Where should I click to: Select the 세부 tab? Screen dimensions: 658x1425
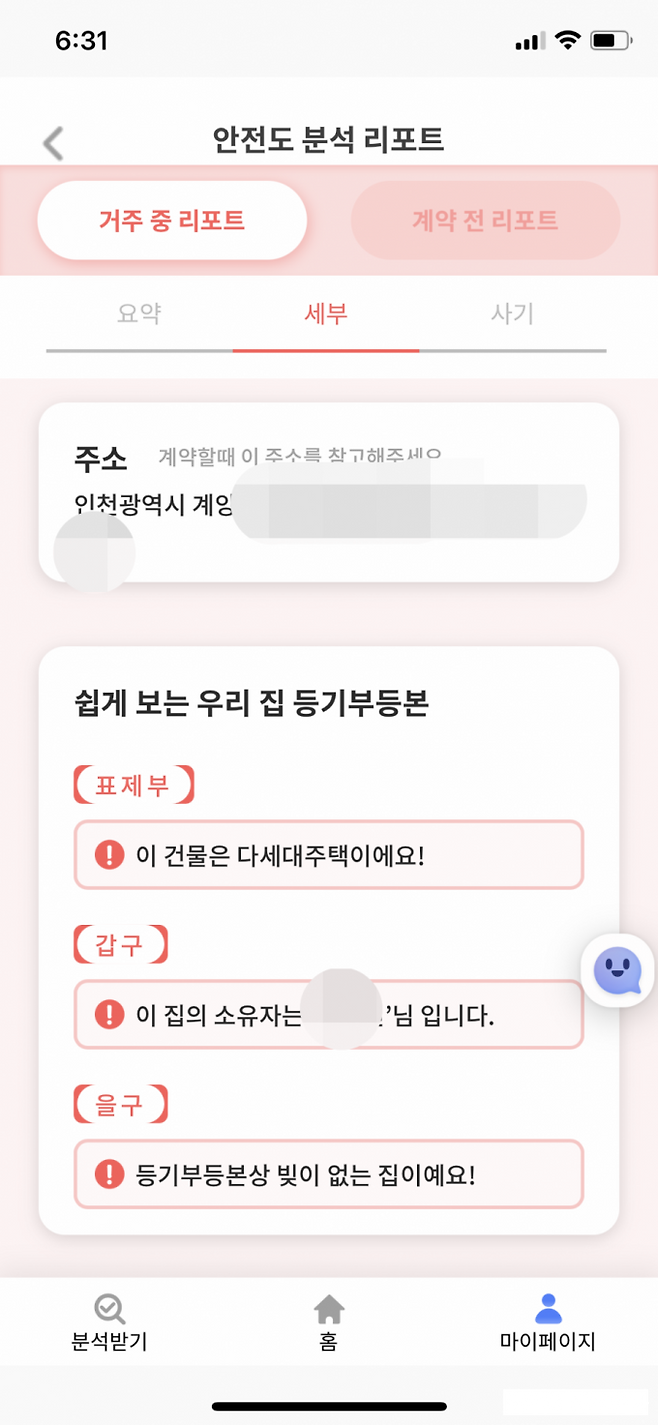[x=326, y=313]
